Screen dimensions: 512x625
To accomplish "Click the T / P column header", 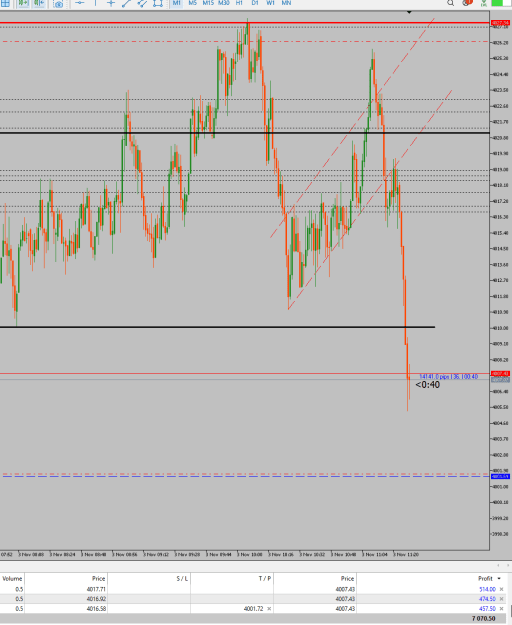I will 232,578.
